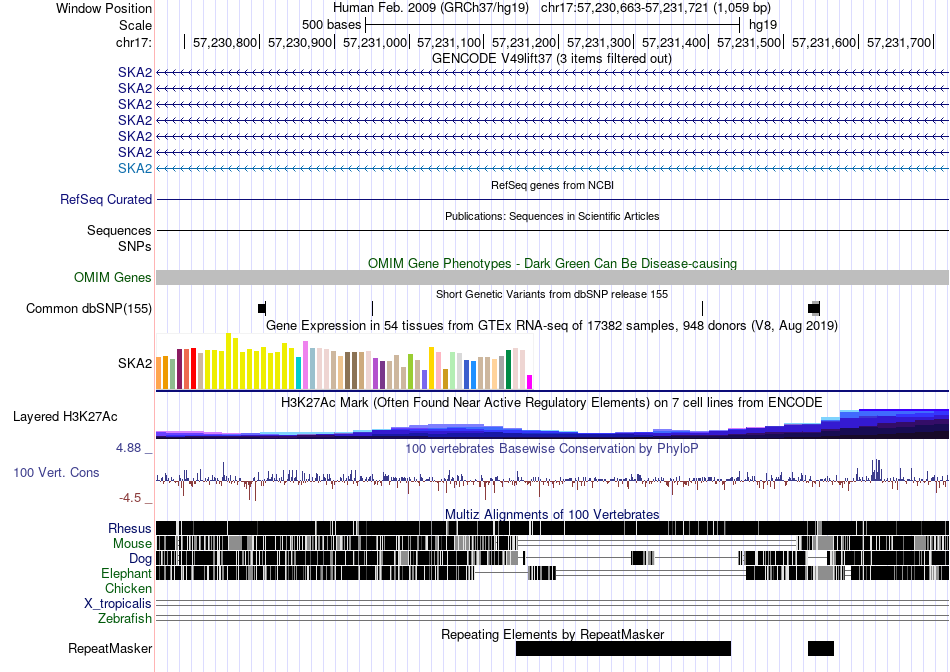This screenshot has height=672, width=950.
Task: Click the light-blue SKA2 transcript label
Action: click(x=135, y=168)
